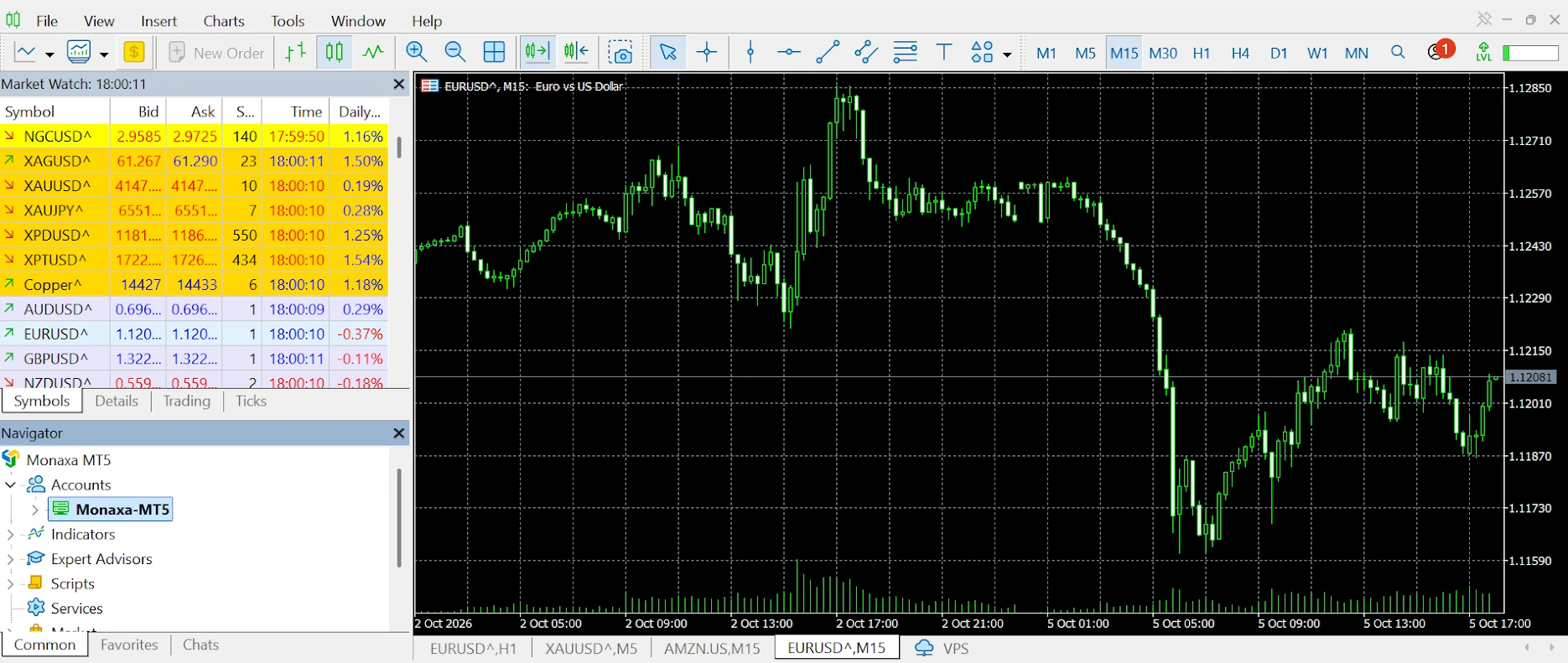Collapse the Accounts tree node
The width and height of the screenshot is (1568, 663).
(11, 484)
